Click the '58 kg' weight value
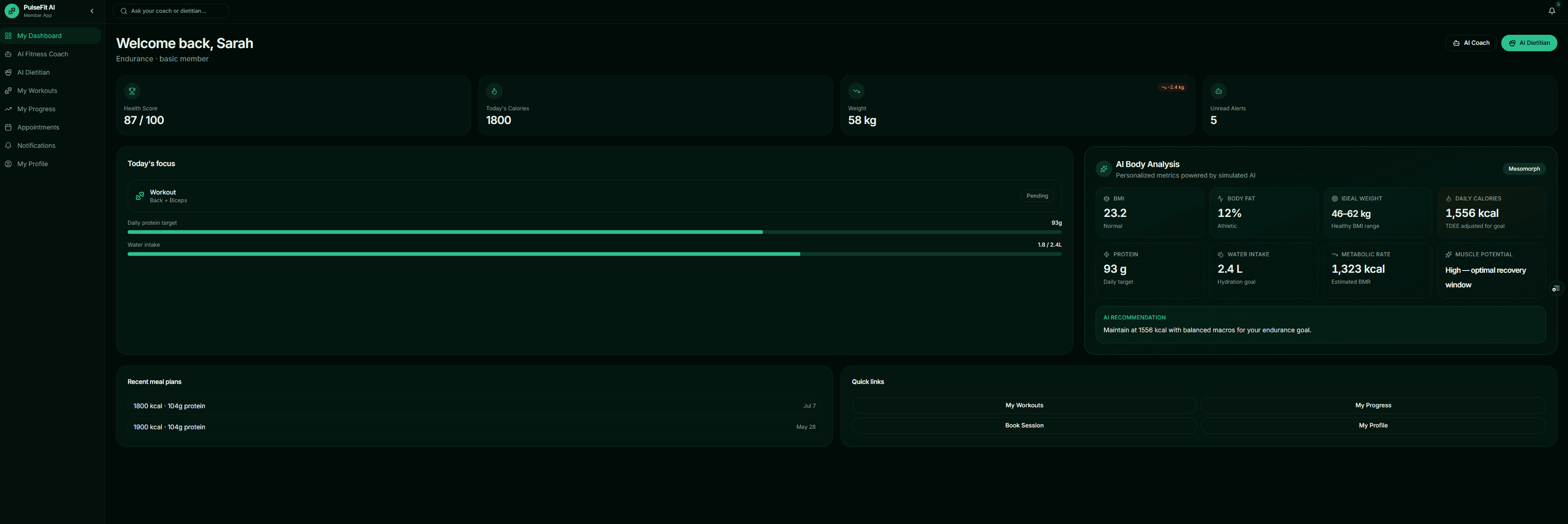1568x524 pixels. [x=862, y=121]
